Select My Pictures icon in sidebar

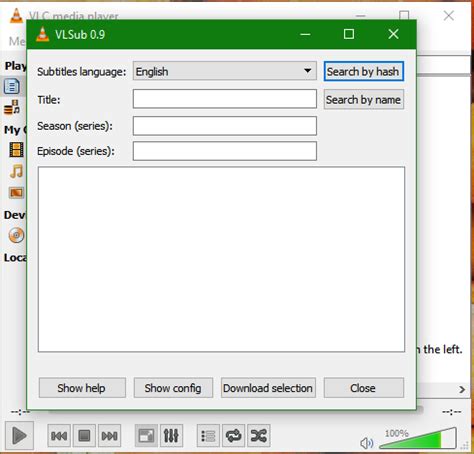16,192
